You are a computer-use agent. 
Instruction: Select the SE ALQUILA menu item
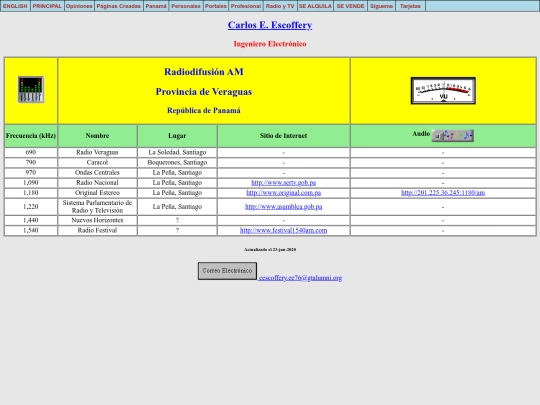pos(315,6)
